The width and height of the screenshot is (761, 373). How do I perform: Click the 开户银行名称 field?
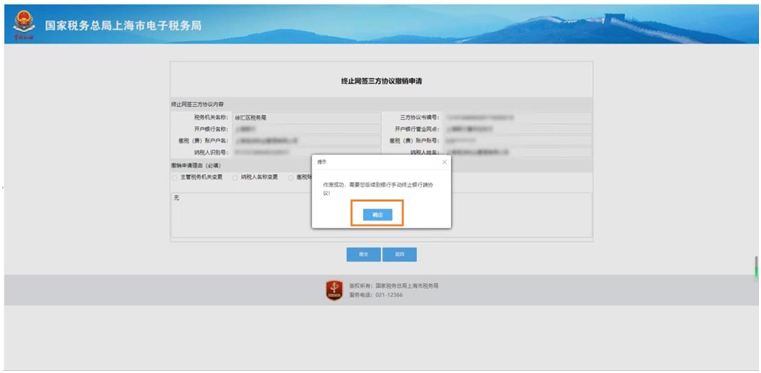(x=307, y=129)
